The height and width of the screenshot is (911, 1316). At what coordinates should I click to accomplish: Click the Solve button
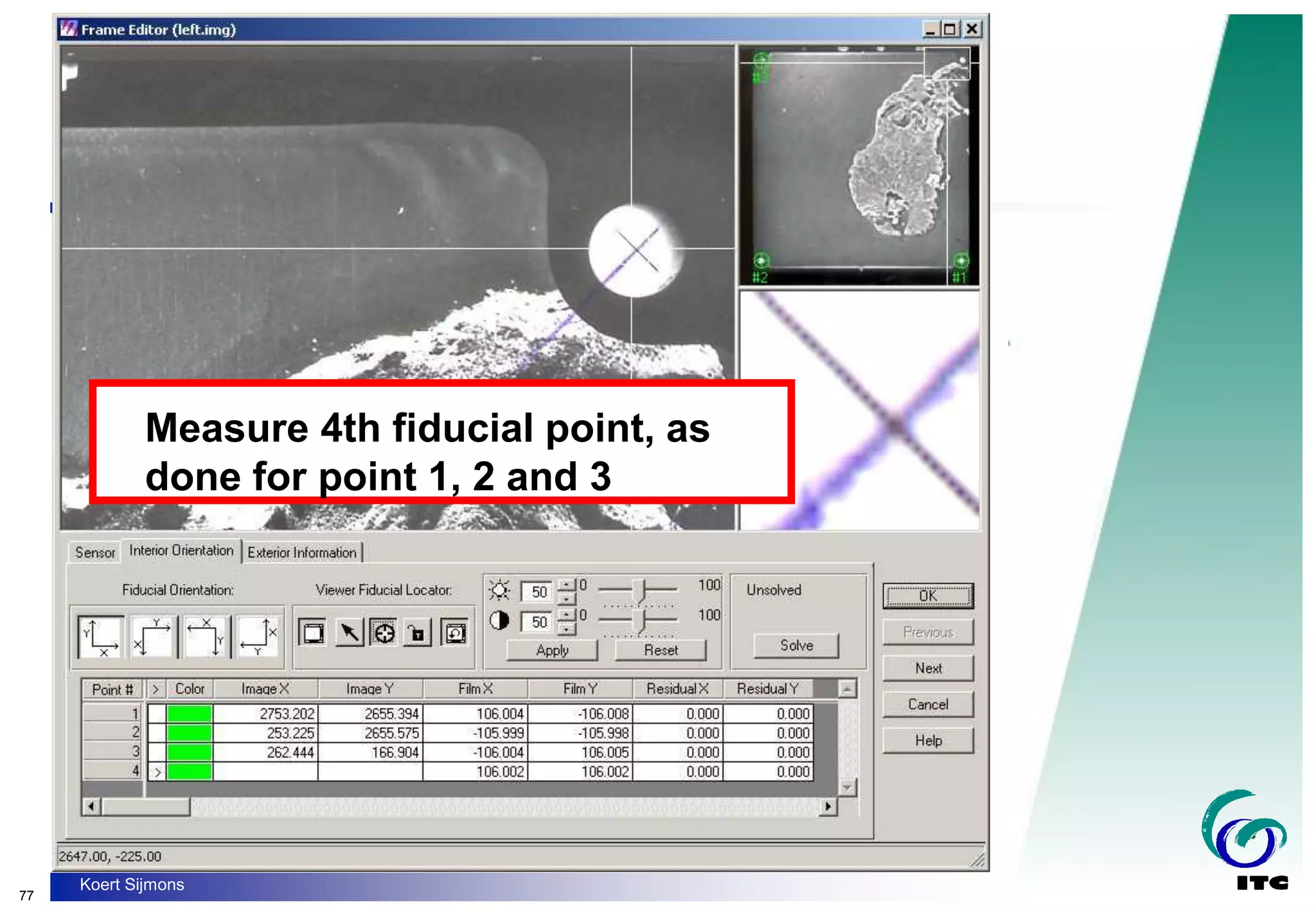(796, 645)
